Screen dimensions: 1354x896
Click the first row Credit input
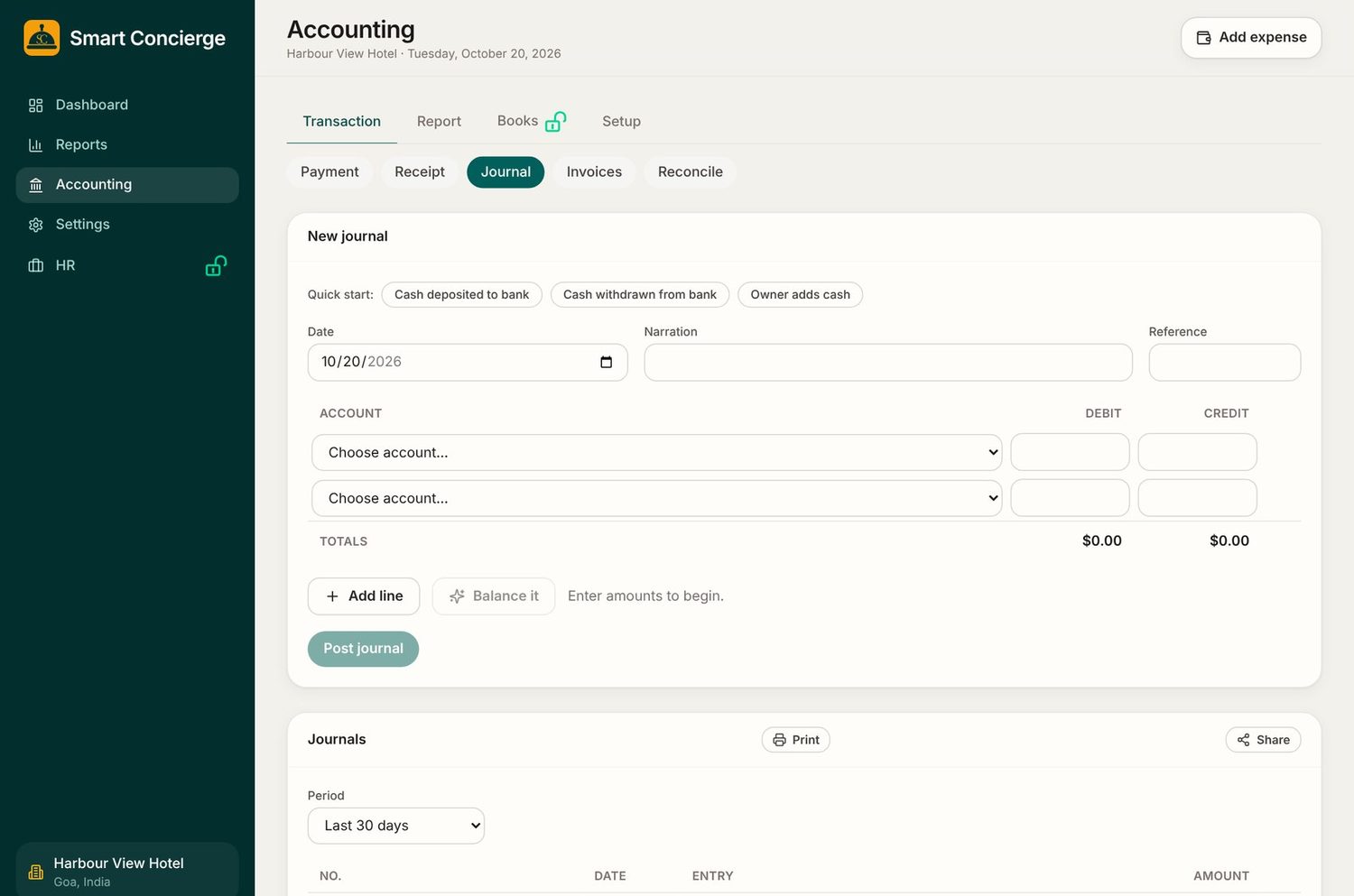tap(1197, 452)
